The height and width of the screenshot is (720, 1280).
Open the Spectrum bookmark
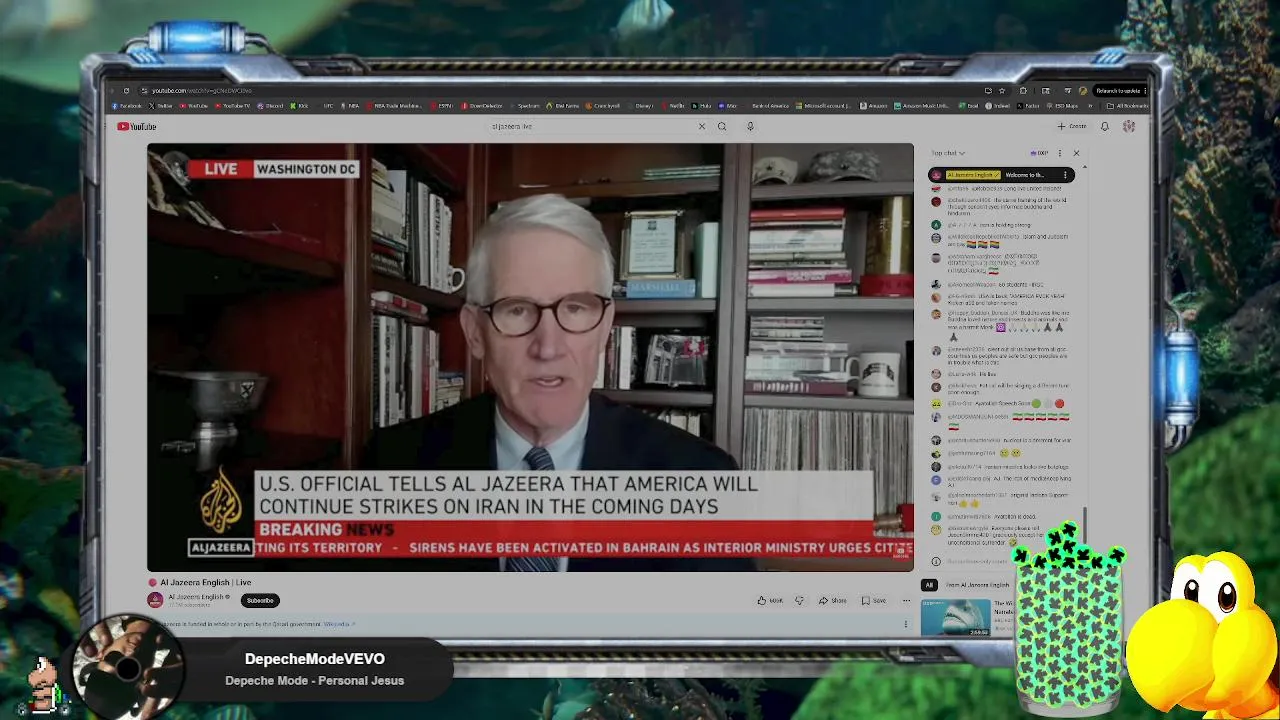pos(526,106)
